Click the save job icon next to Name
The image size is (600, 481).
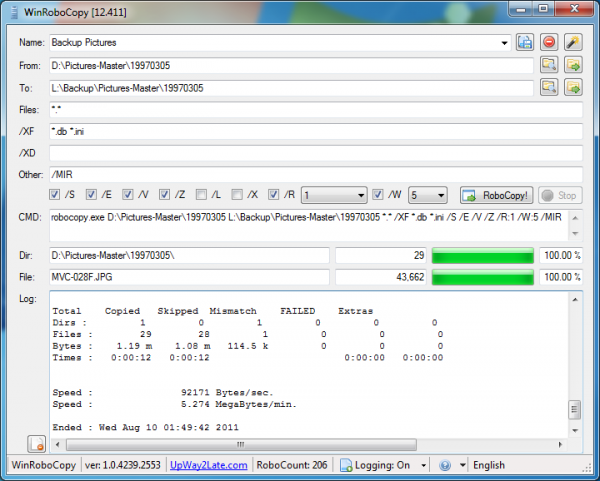point(525,42)
